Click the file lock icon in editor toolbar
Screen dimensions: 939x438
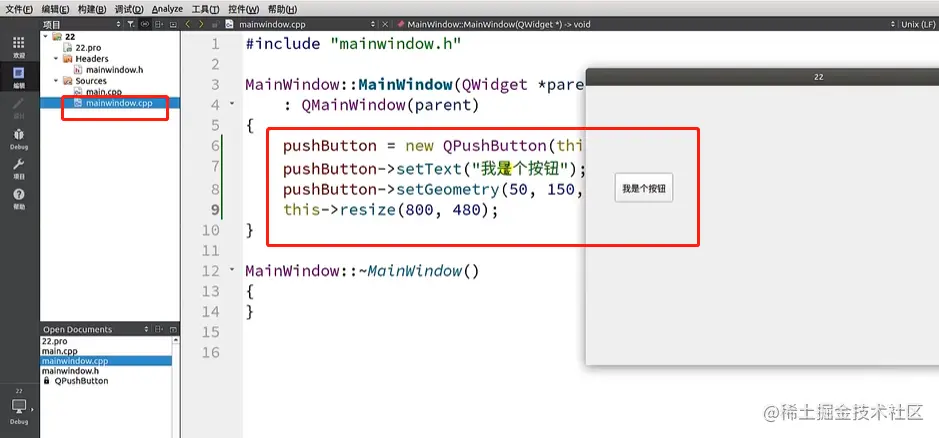215,25
